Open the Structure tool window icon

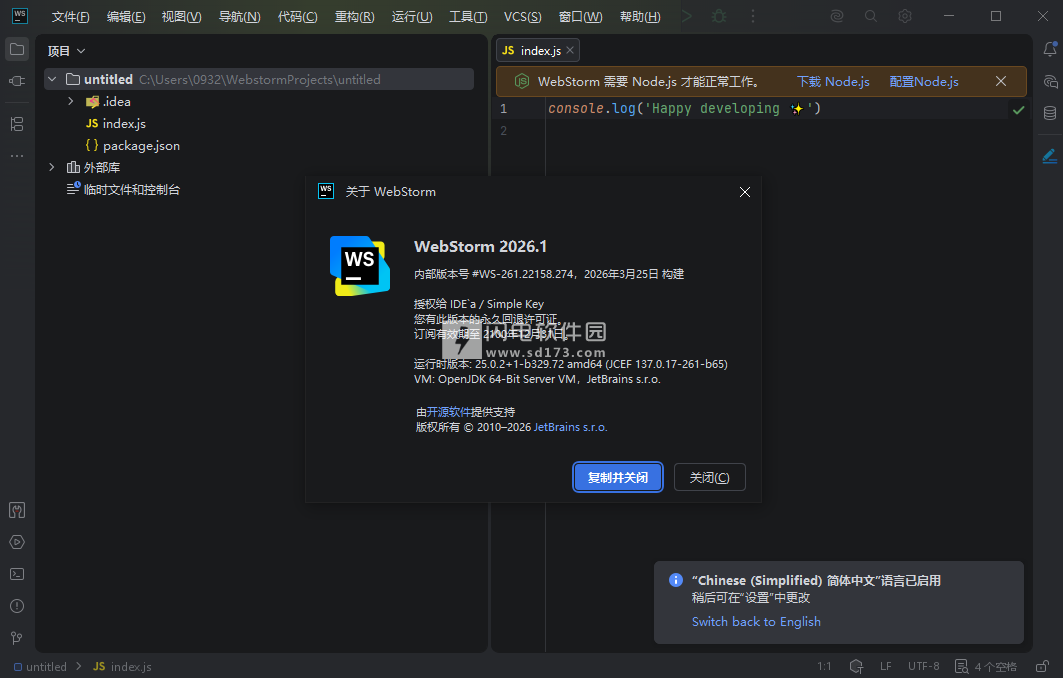click(x=16, y=124)
